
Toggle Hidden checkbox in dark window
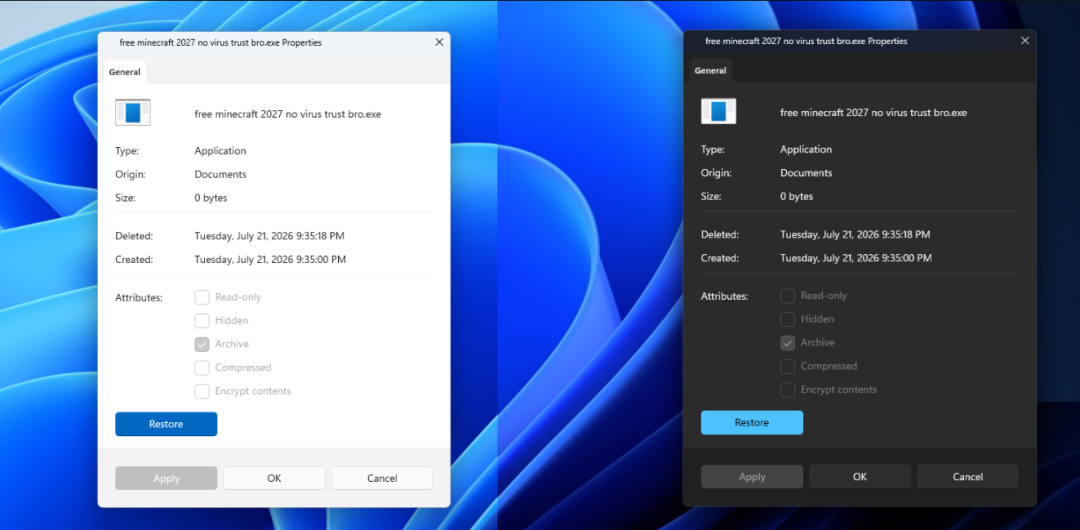point(787,319)
